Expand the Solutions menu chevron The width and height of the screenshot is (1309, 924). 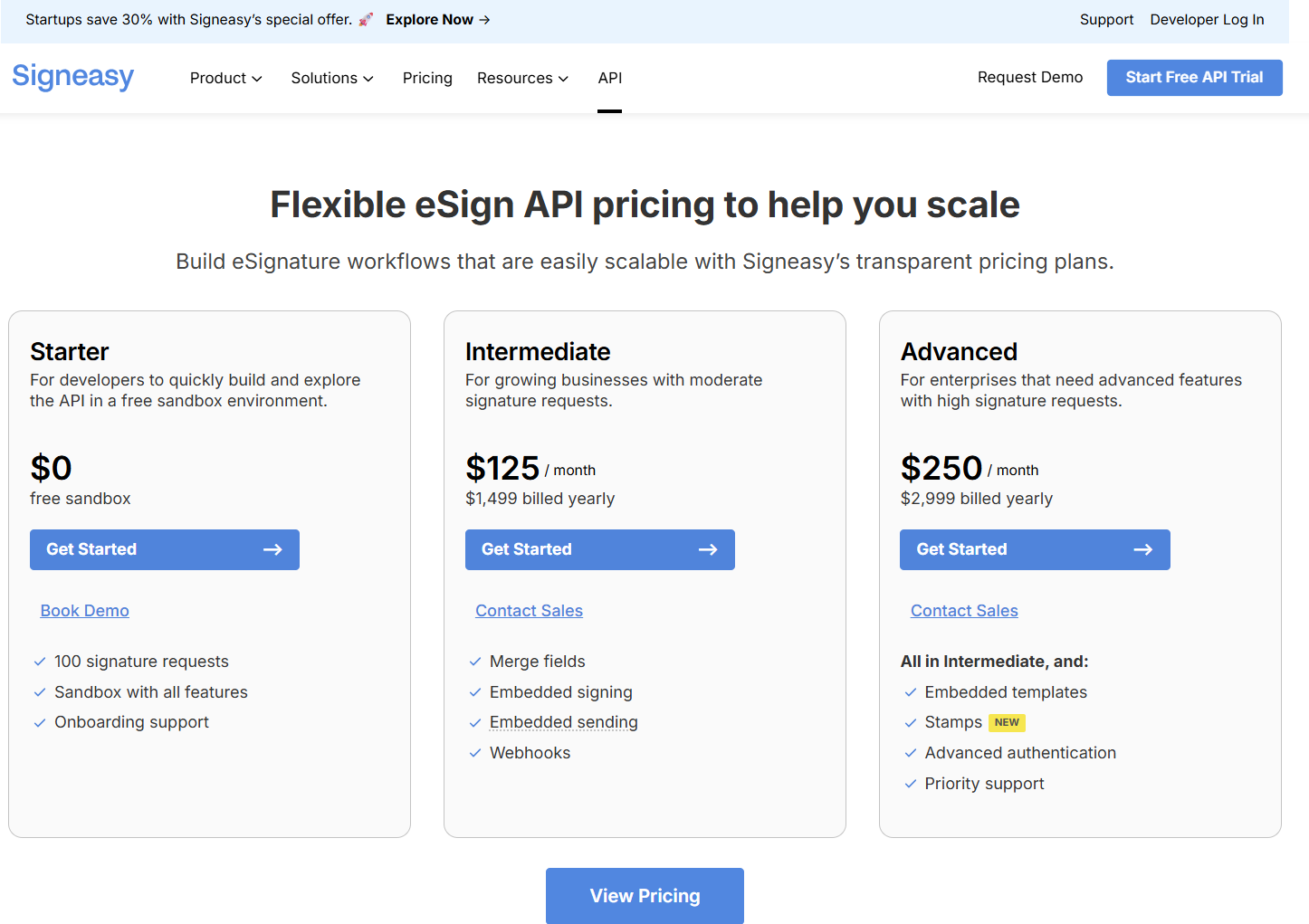click(368, 79)
